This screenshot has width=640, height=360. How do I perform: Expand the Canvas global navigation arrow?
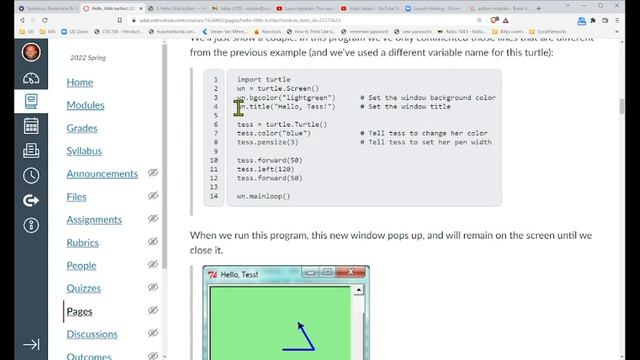pyautogui.click(x=31, y=344)
